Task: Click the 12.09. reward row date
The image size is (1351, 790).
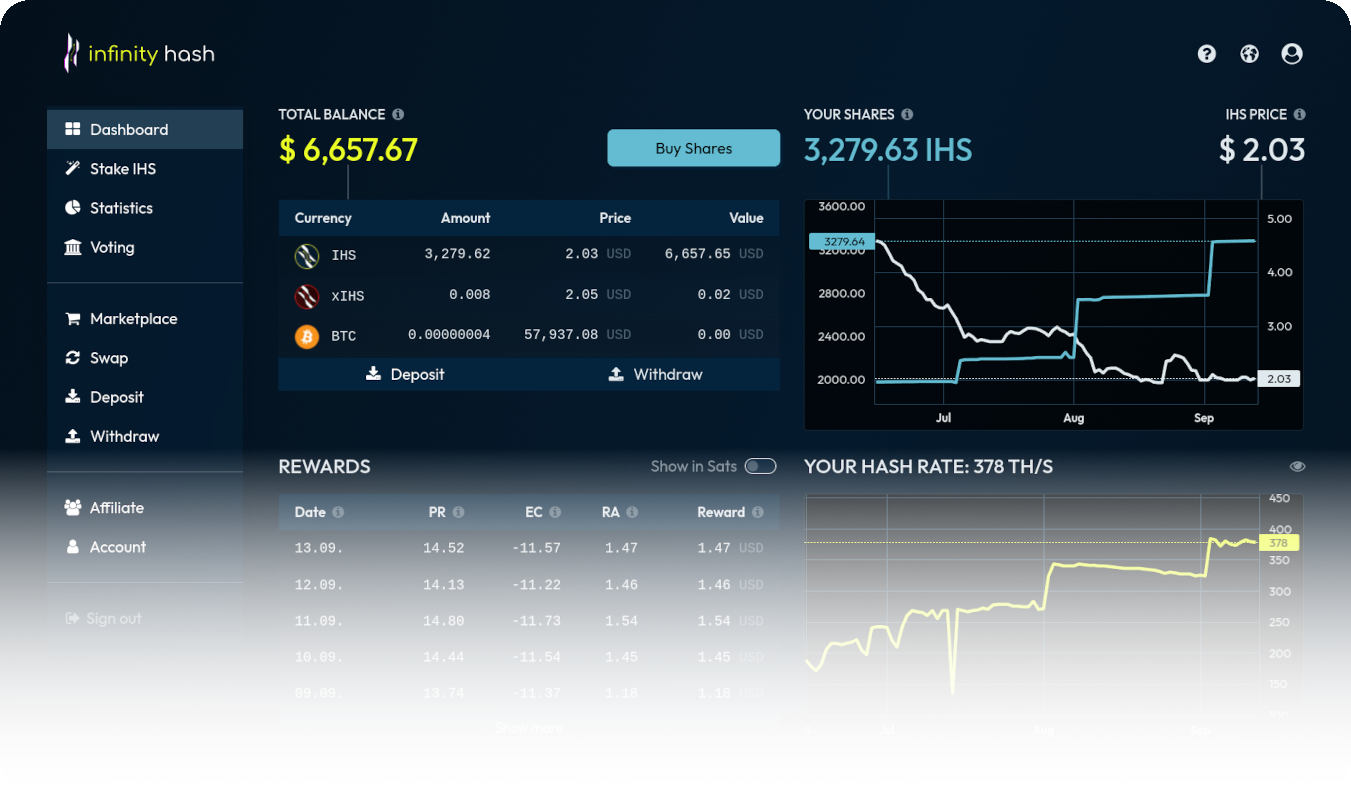Action: pos(319,584)
